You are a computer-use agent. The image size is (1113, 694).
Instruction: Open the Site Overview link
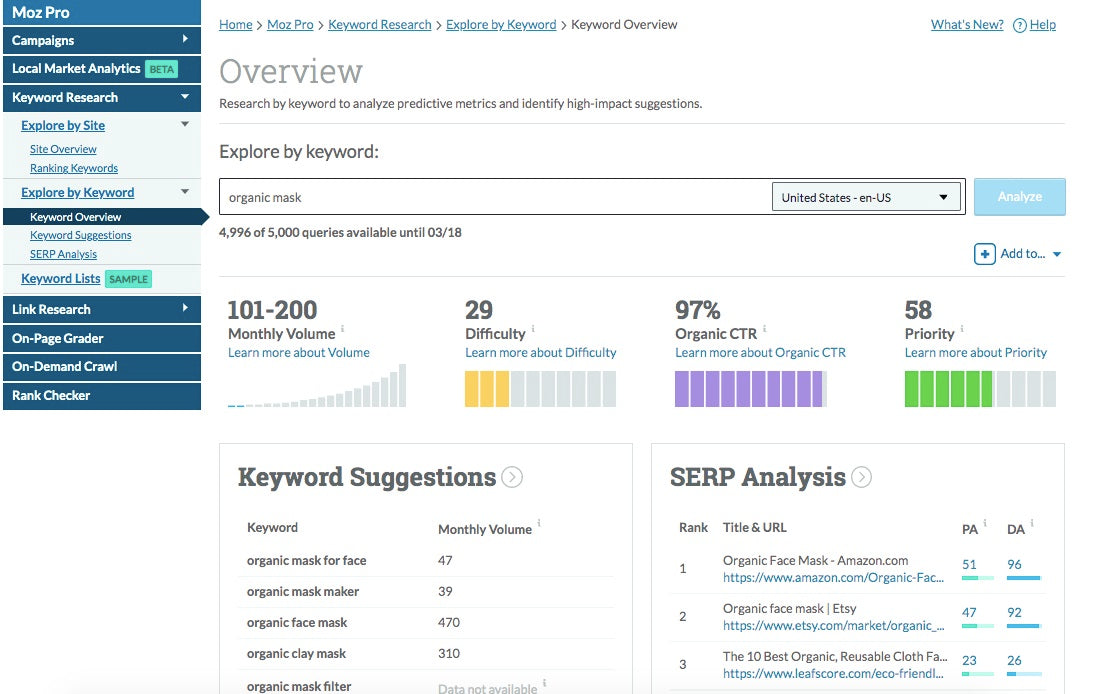point(63,149)
